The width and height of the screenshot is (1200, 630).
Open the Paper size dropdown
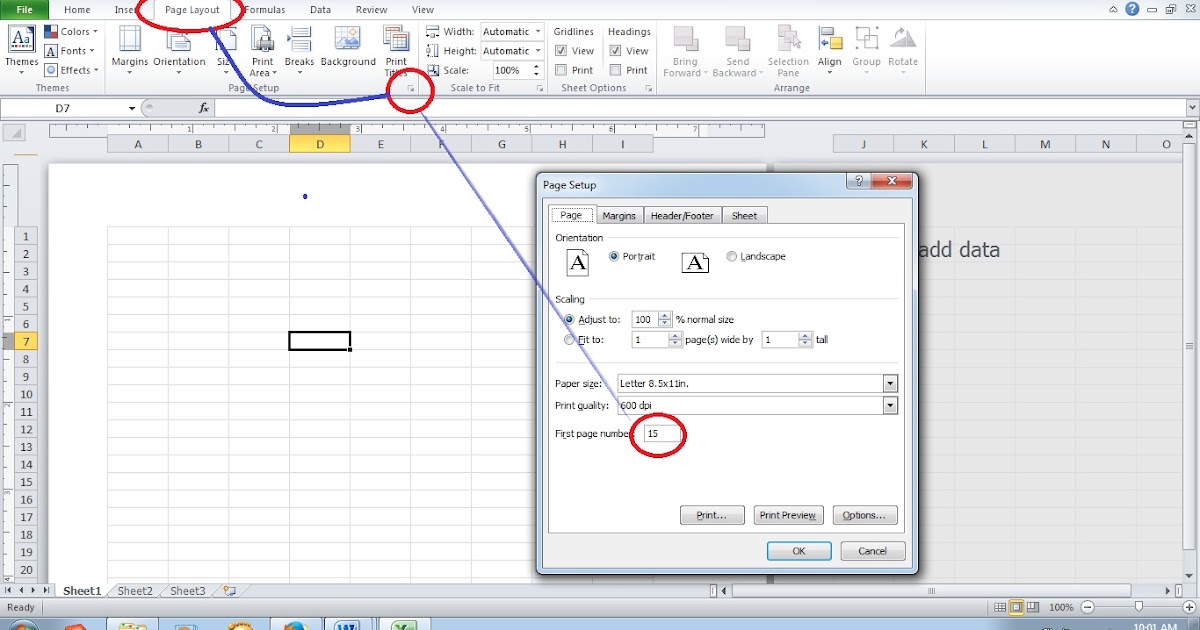click(889, 383)
